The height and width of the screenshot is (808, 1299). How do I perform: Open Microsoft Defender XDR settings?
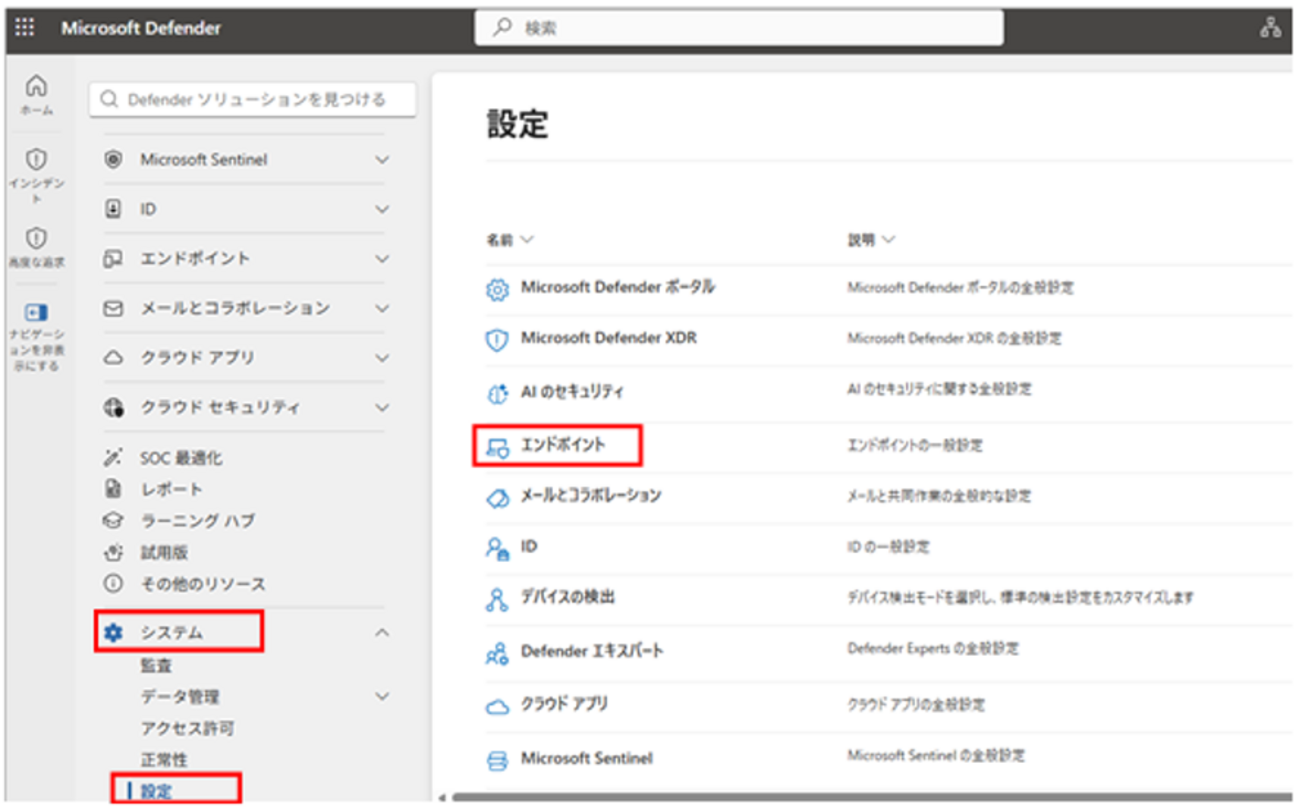pos(609,338)
